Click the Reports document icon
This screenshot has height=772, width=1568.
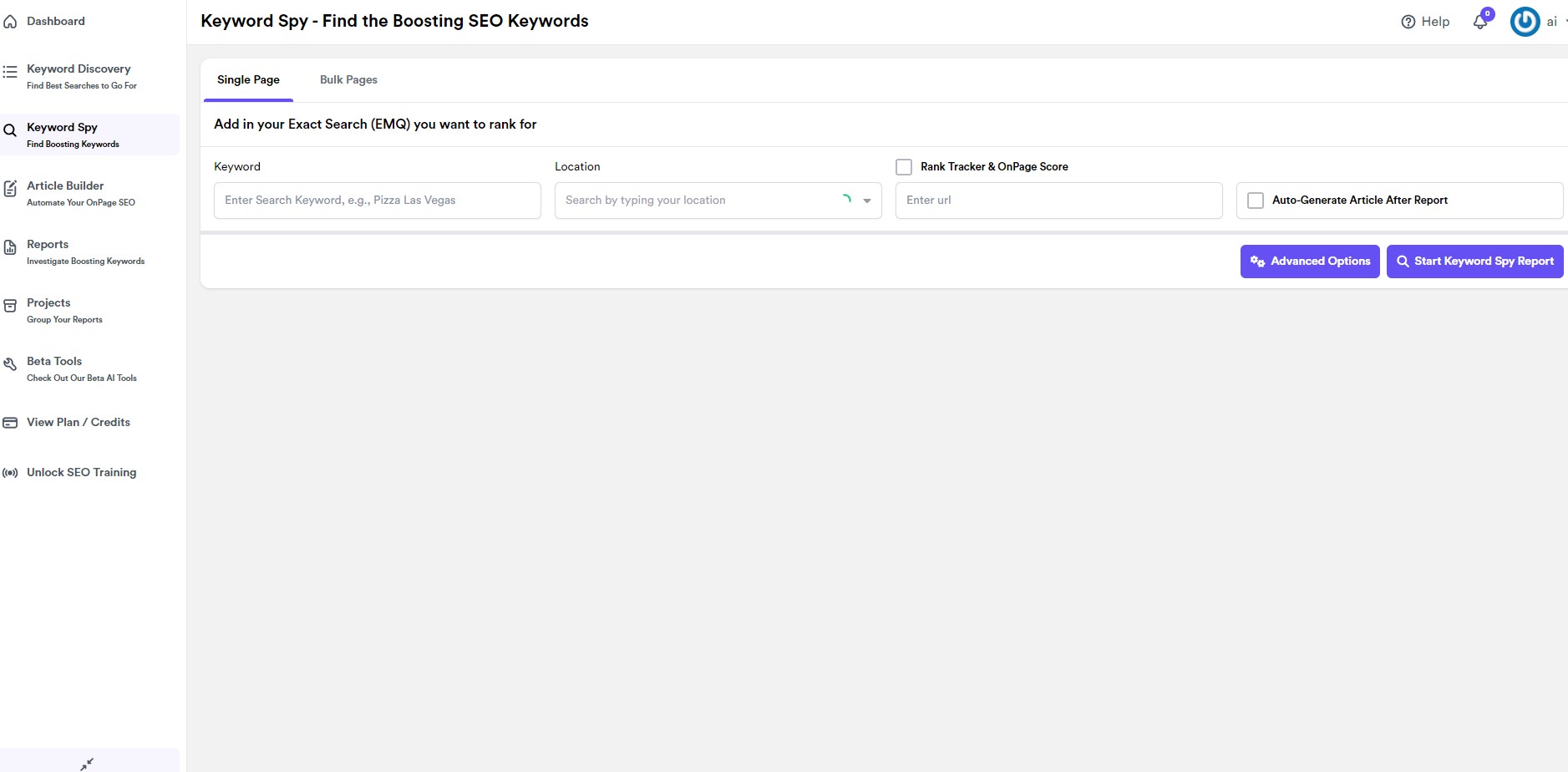pyautogui.click(x=10, y=247)
